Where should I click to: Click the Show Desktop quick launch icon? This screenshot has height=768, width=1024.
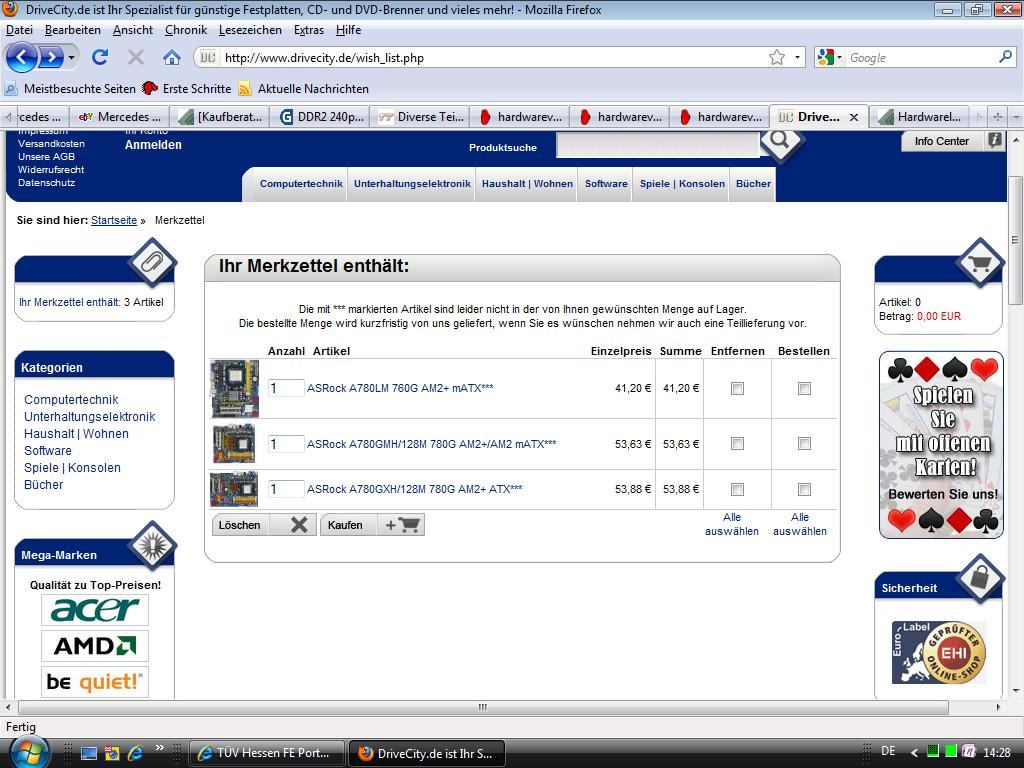pos(89,753)
